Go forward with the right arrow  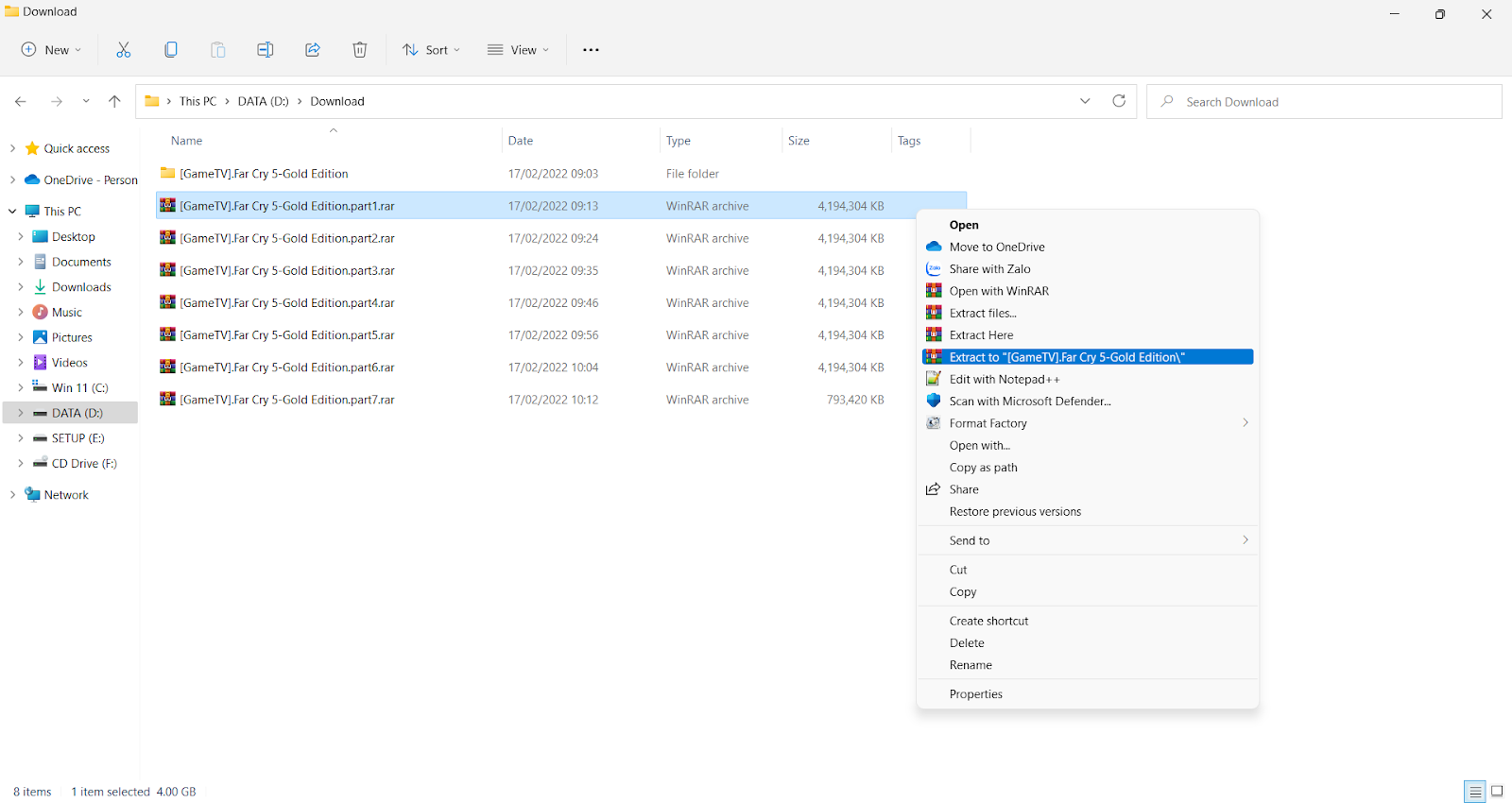57,101
